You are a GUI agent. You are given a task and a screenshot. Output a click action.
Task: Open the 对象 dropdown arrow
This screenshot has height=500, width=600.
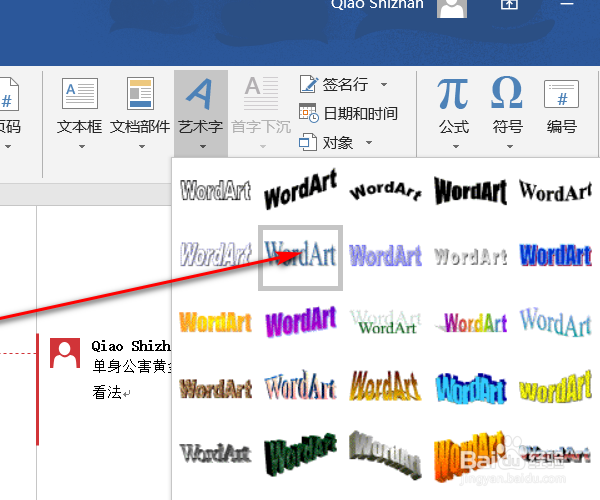pyautogui.click(x=368, y=143)
